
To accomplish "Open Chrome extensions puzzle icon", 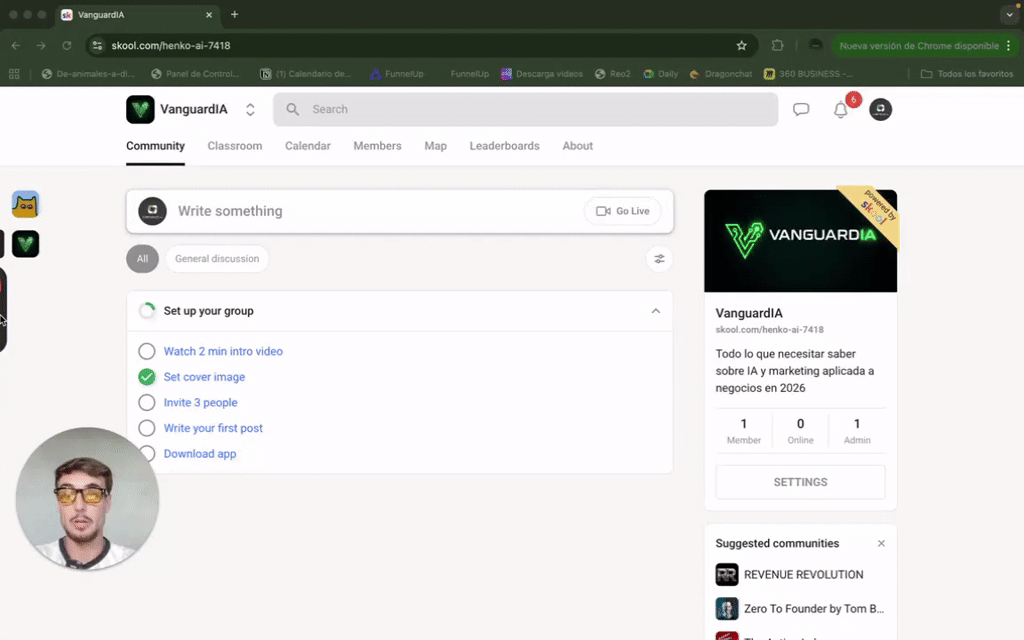I will click(777, 46).
